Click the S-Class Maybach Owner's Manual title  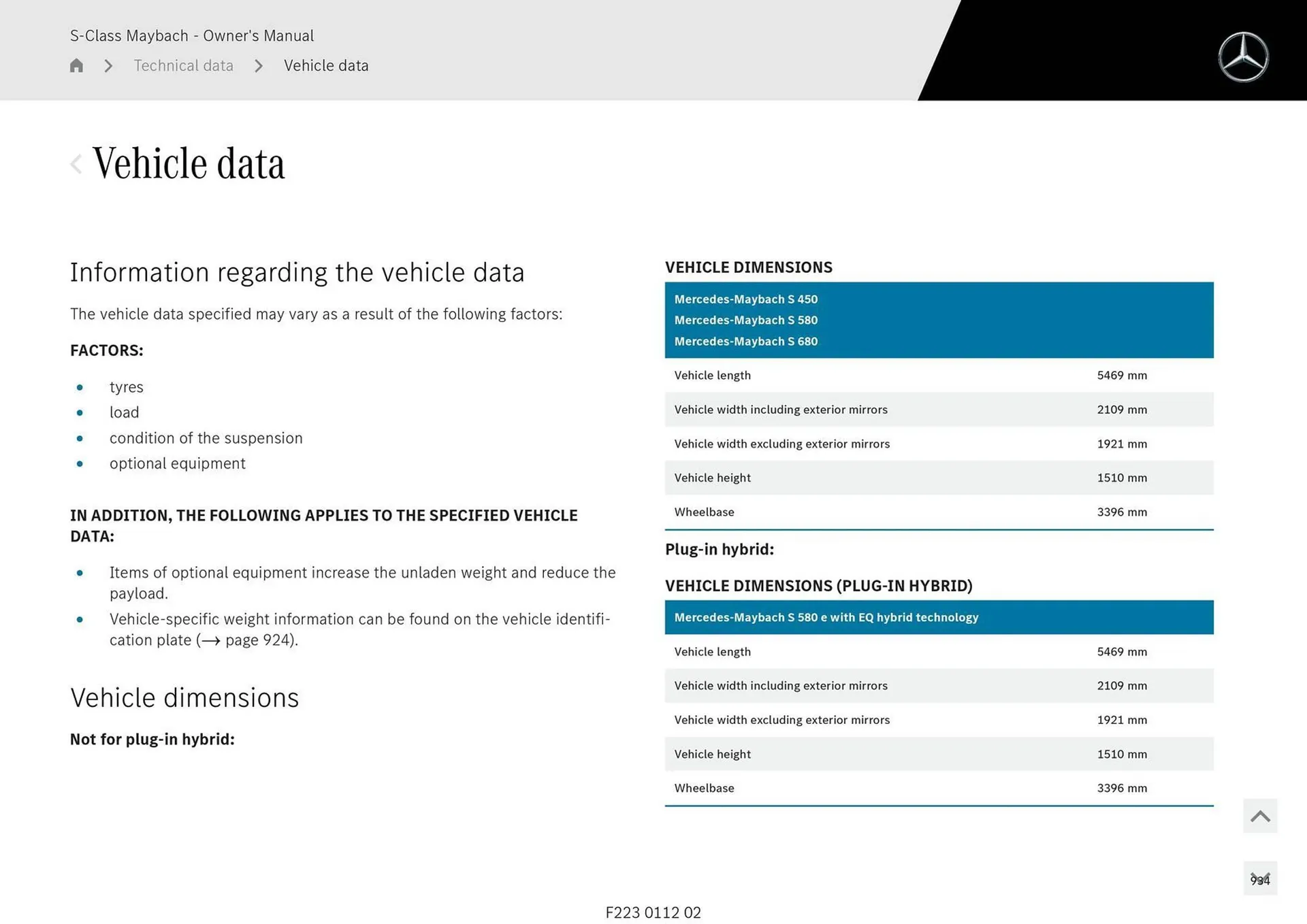(x=193, y=35)
